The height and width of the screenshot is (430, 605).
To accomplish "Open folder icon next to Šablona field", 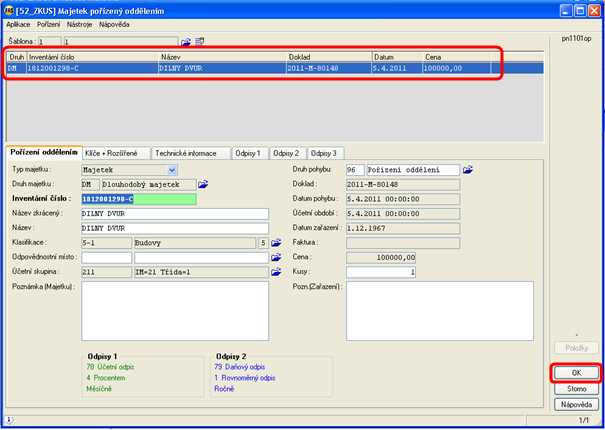I will coord(186,41).
